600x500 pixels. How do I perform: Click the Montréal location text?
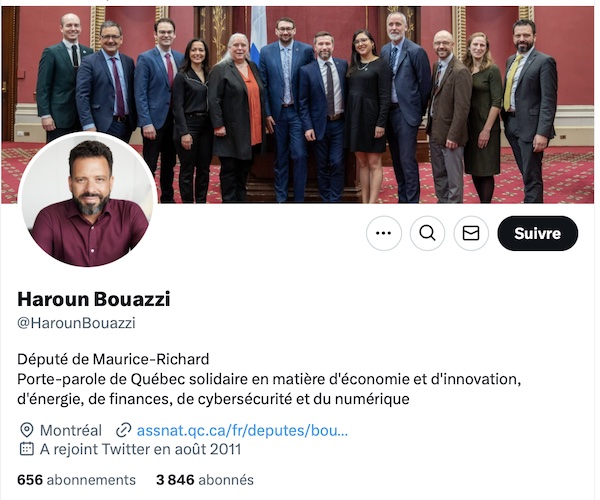(71, 430)
